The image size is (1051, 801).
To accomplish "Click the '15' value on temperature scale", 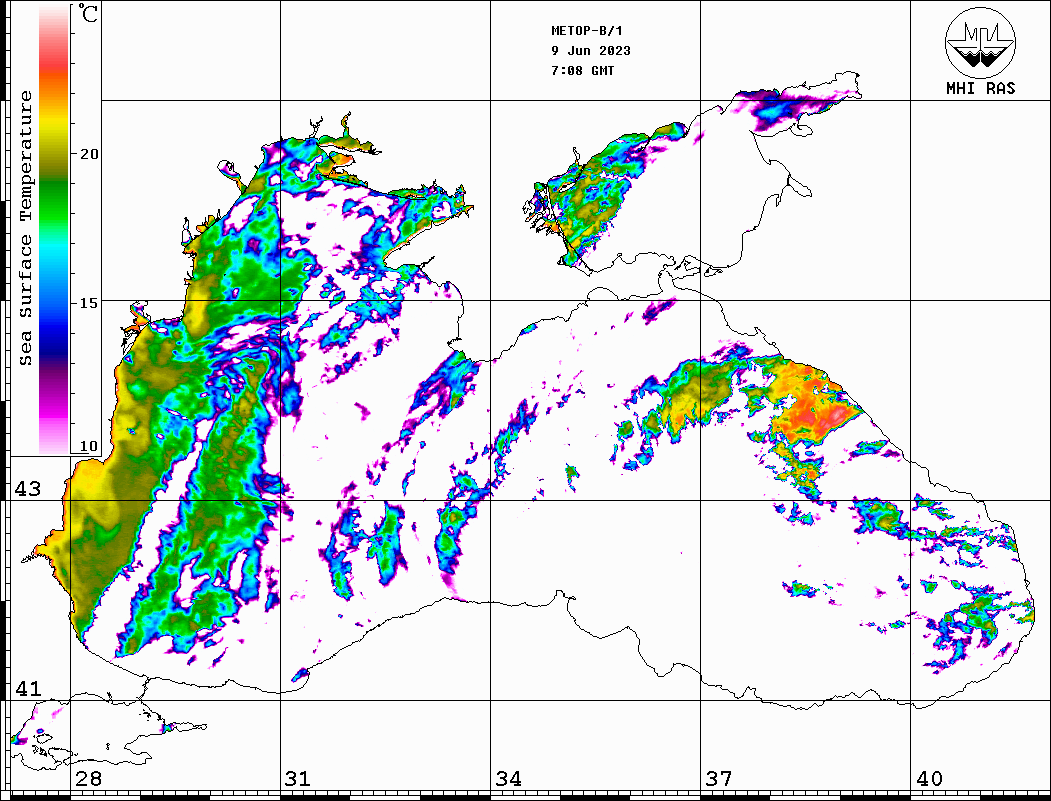I will pos(89,303).
